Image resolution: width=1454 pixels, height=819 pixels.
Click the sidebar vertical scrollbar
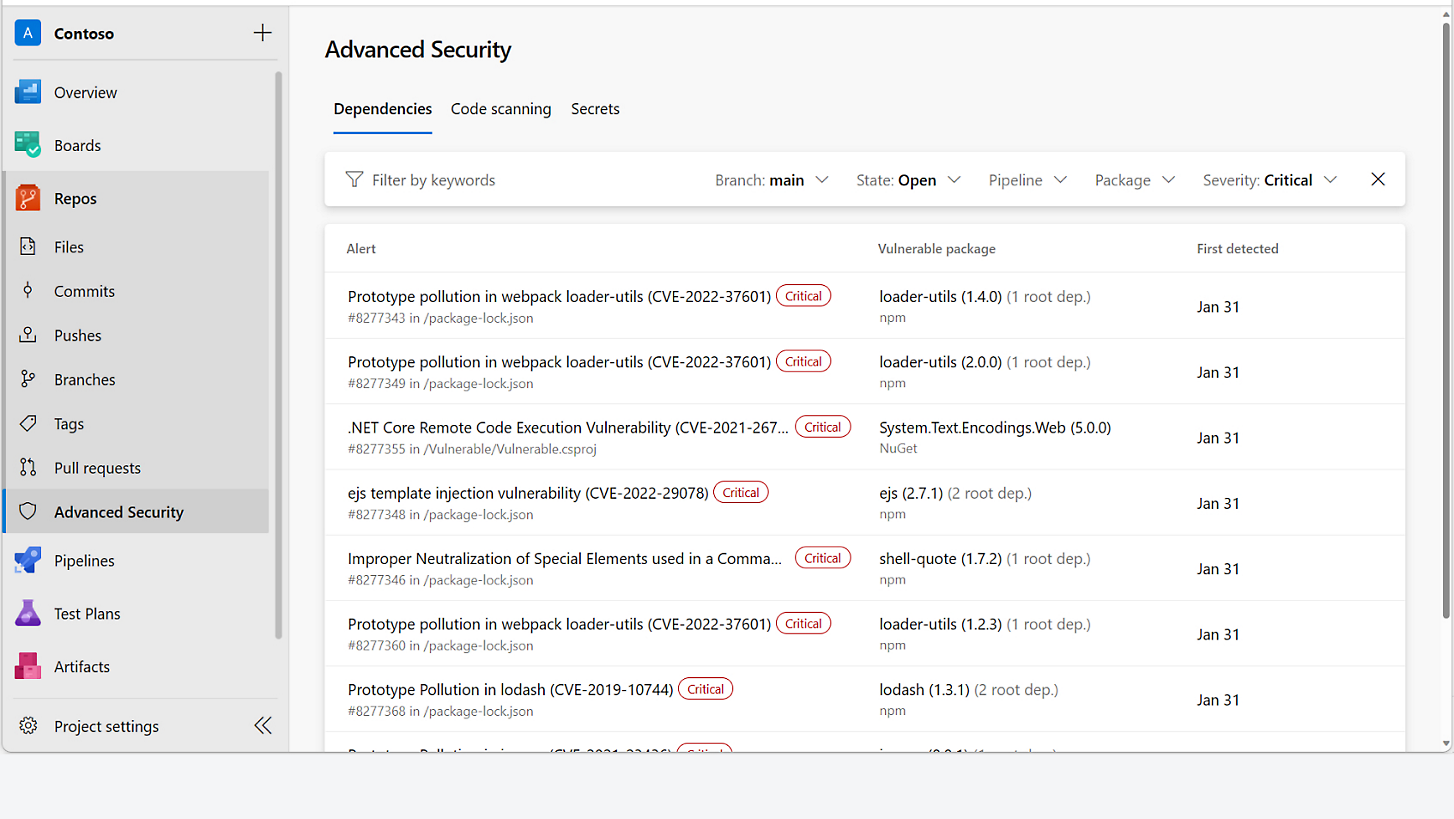coord(279,350)
